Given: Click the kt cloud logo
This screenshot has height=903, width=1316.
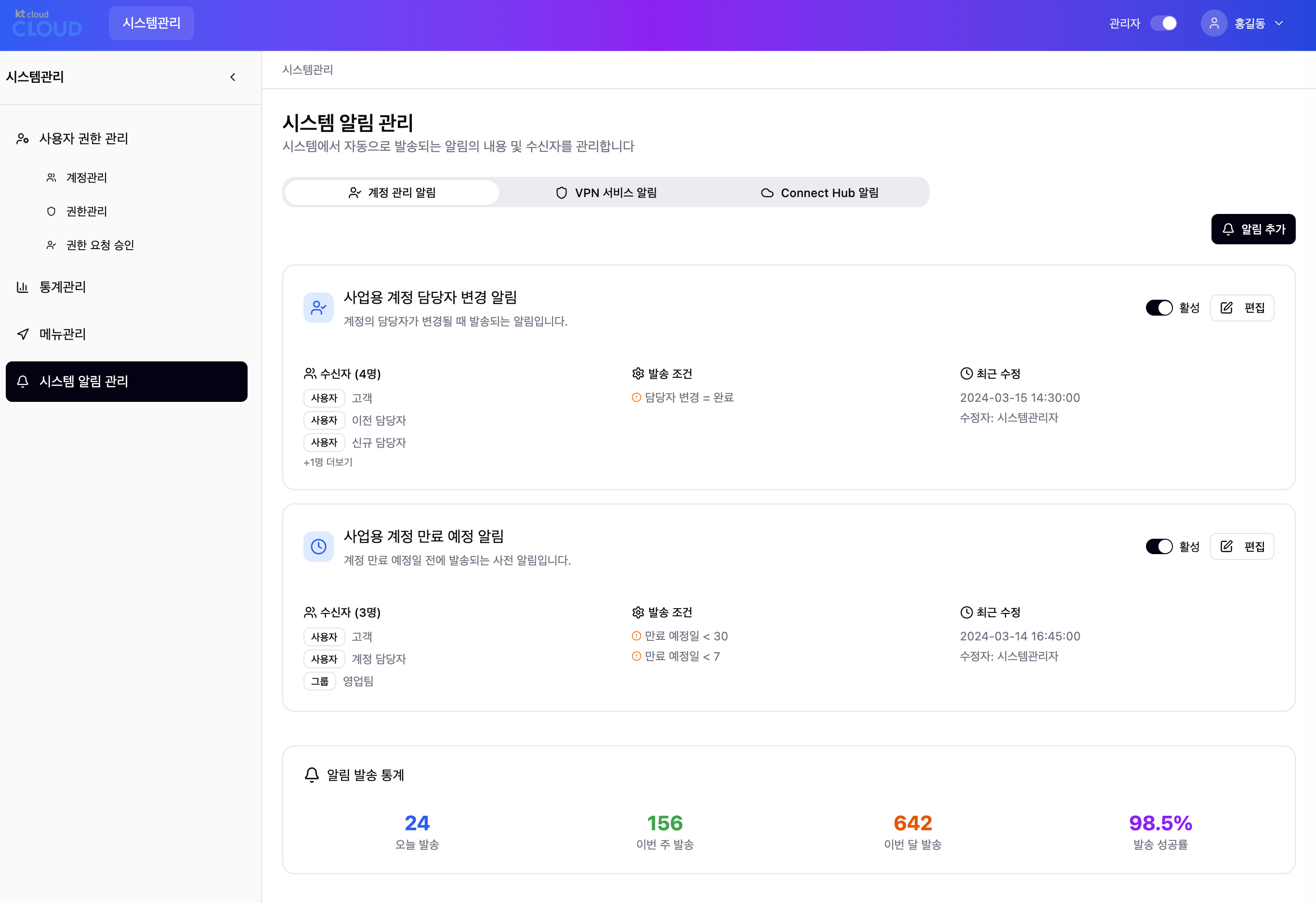Looking at the screenshot, I should pyautogui.click(x=47, y=23).
